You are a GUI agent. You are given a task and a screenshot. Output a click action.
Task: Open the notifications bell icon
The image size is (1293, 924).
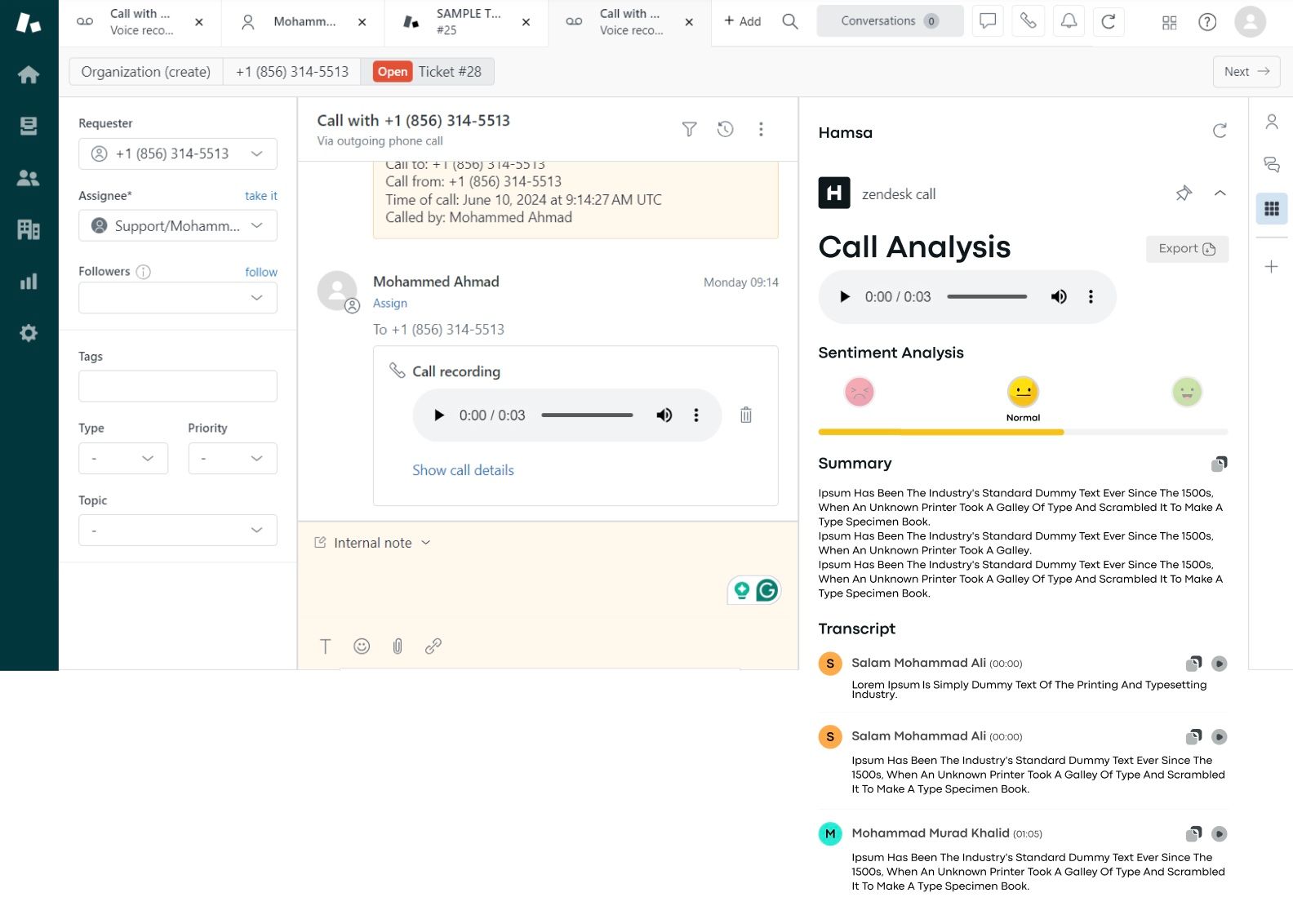pyautogui.click(x=1069, y=21)
